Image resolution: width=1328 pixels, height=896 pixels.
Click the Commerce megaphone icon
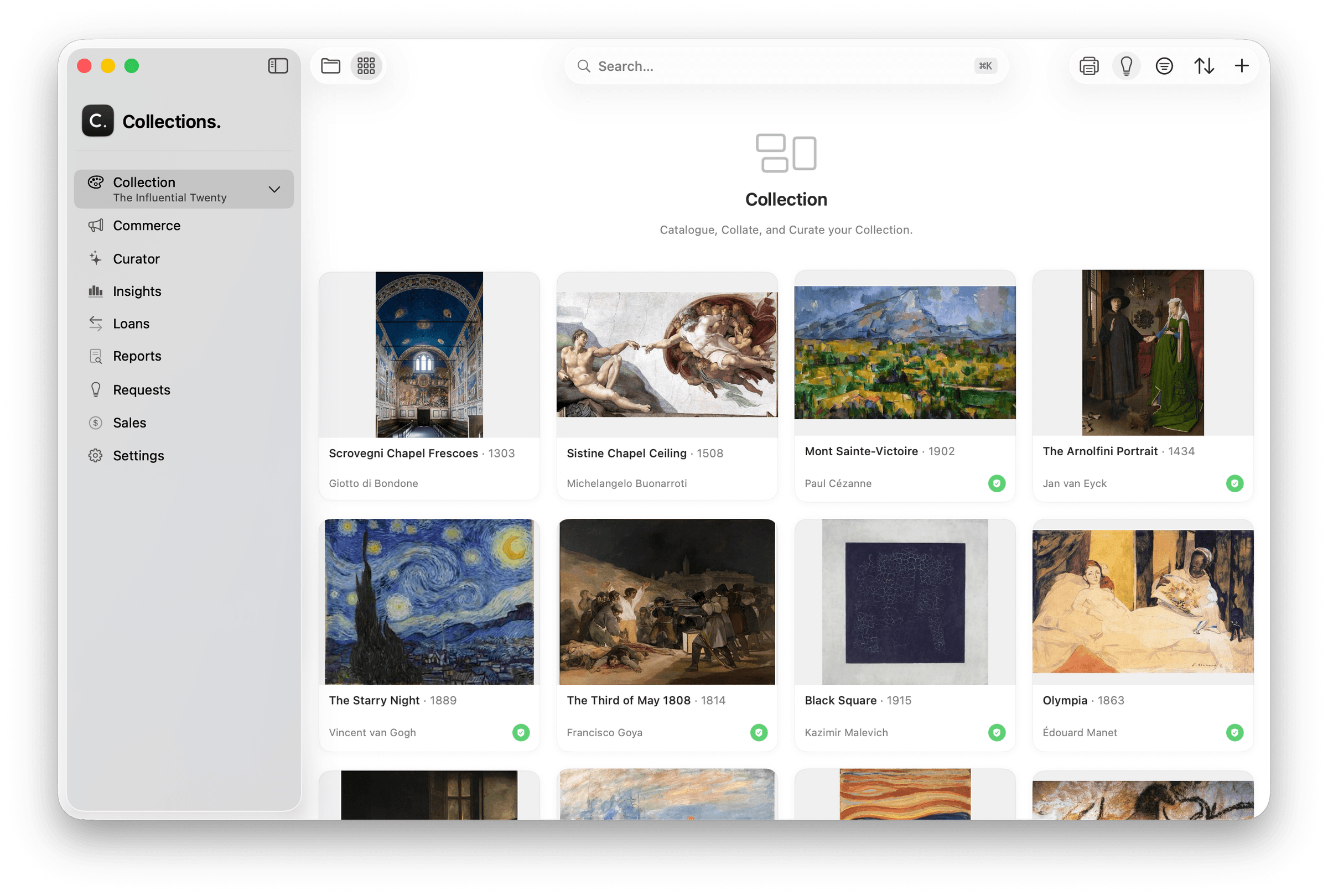click(x=95, y=226)
